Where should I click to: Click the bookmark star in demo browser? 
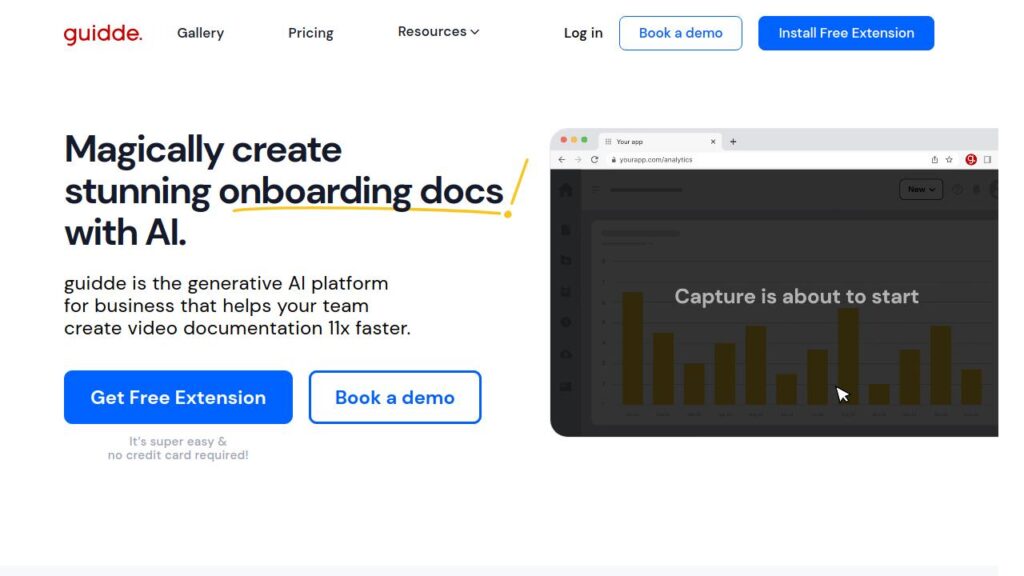949,159
